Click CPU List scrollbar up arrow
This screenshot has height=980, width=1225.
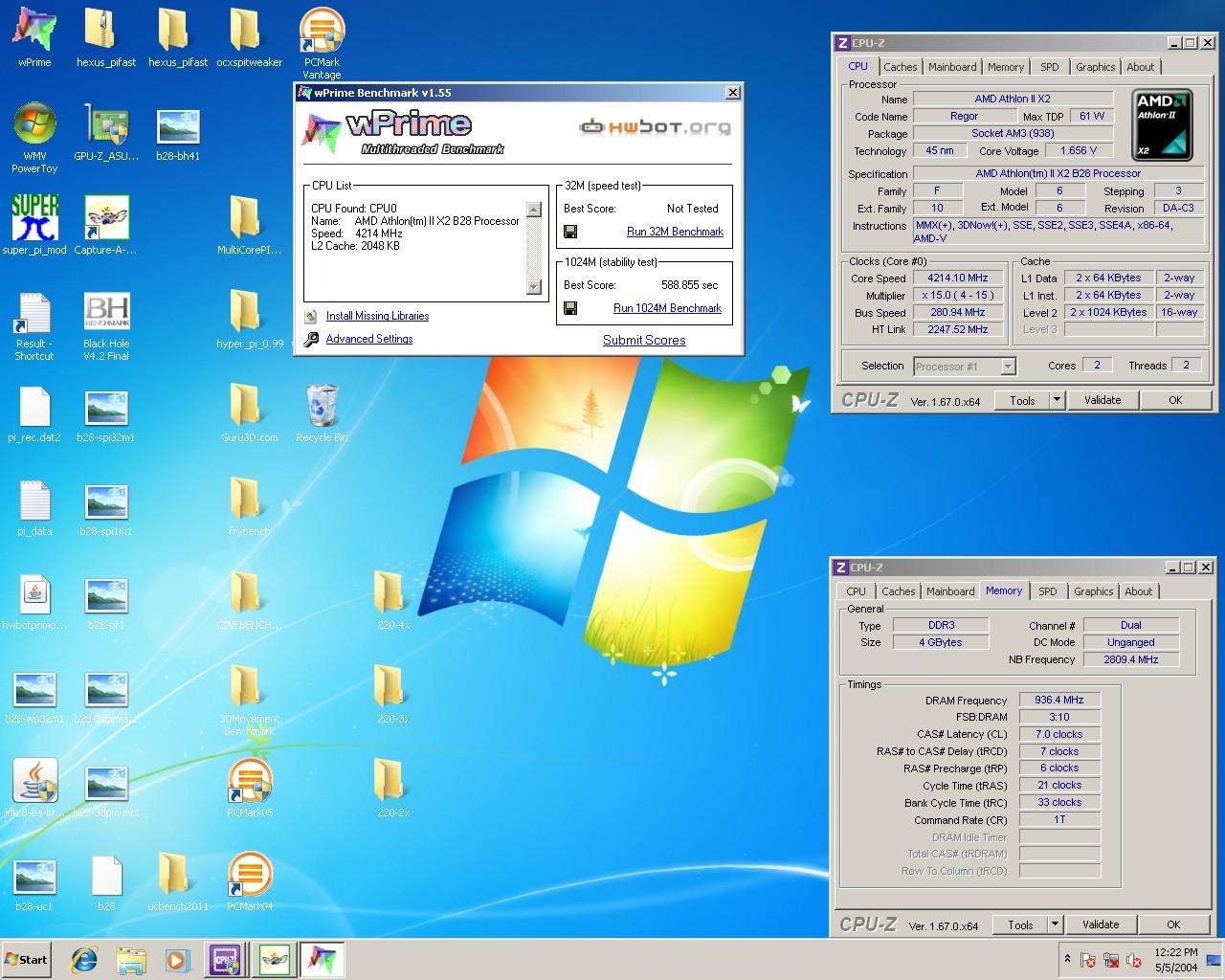534,209
